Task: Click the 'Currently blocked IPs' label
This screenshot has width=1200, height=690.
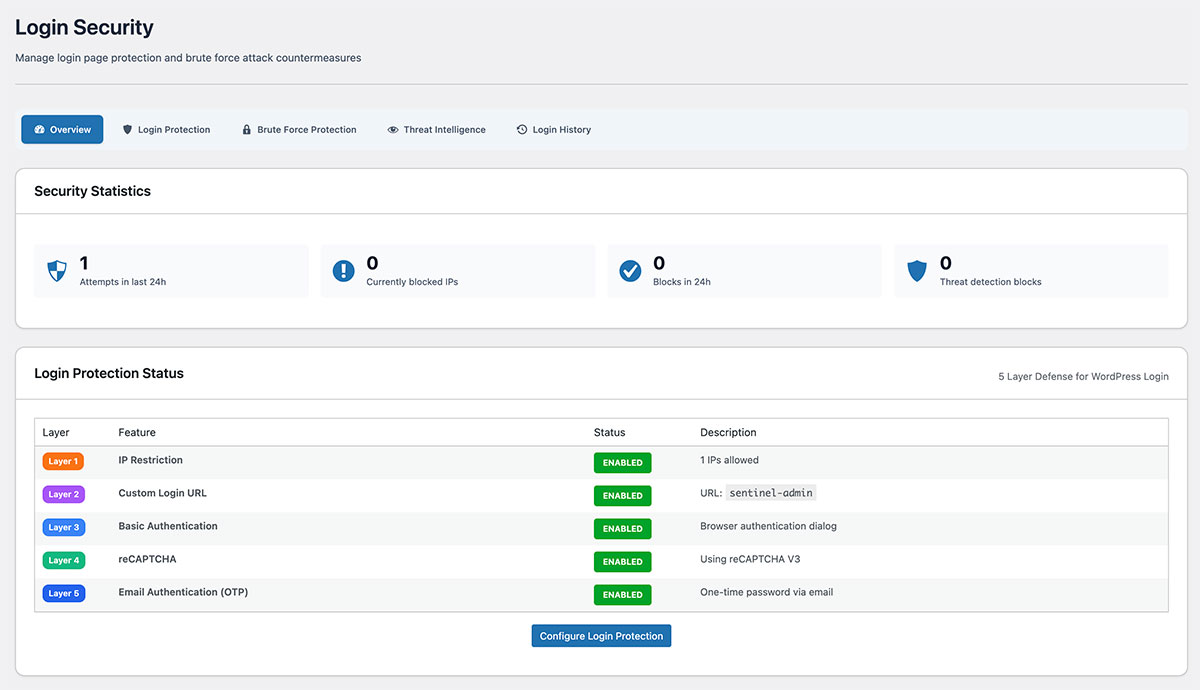Action: (412, 282)
